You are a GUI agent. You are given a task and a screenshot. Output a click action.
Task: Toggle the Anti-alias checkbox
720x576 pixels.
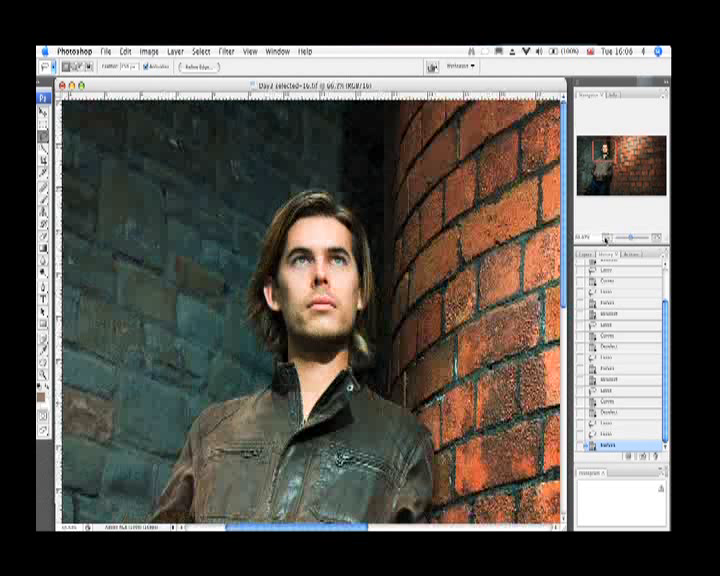point(146,67)
